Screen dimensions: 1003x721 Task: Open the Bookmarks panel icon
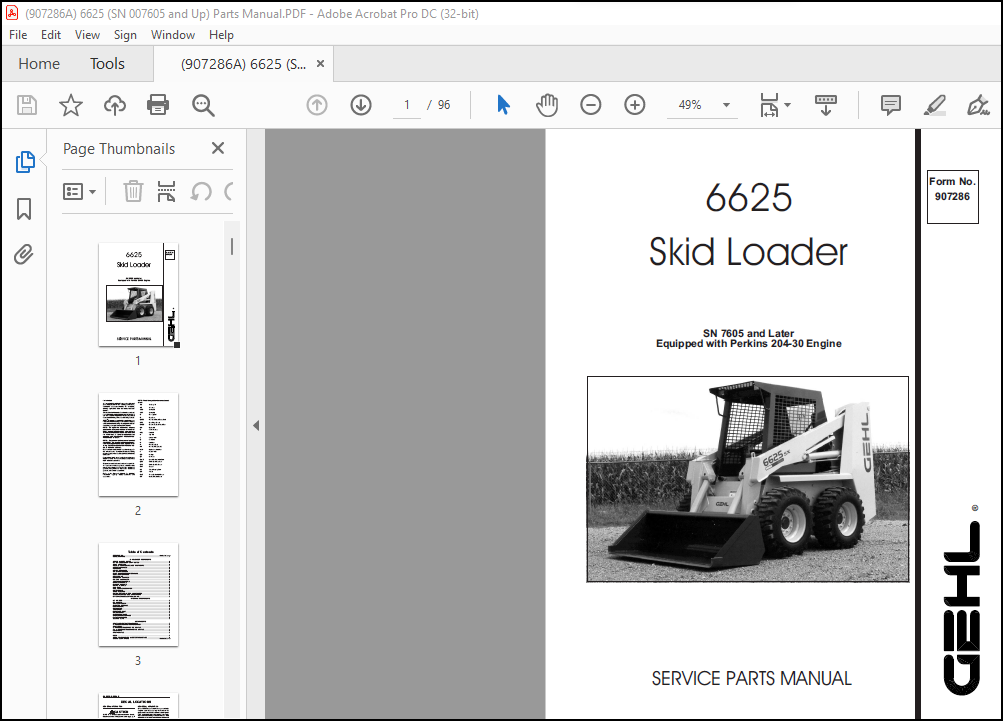tap(24, 209)
